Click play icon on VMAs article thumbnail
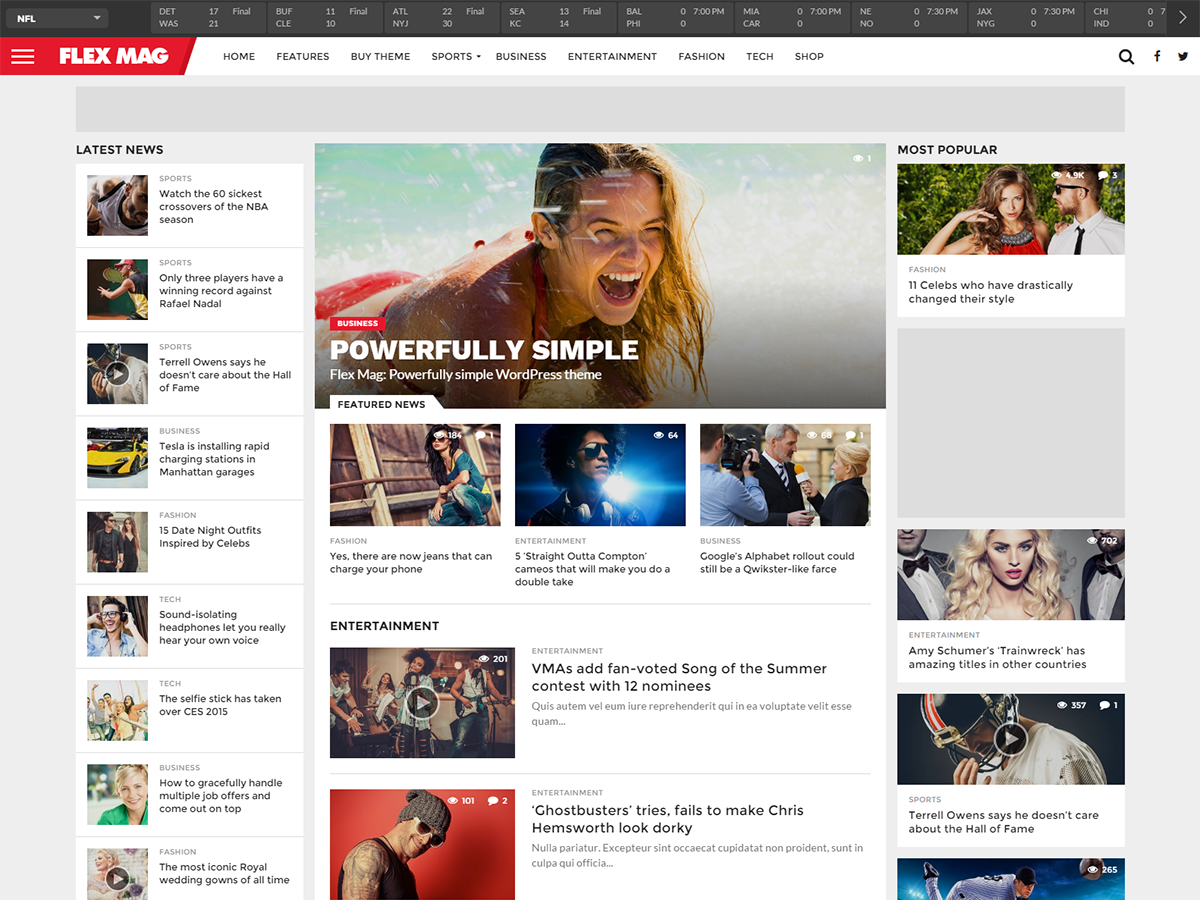The height and width of the screenshot is (900, 1200). [x=422, y=702]
